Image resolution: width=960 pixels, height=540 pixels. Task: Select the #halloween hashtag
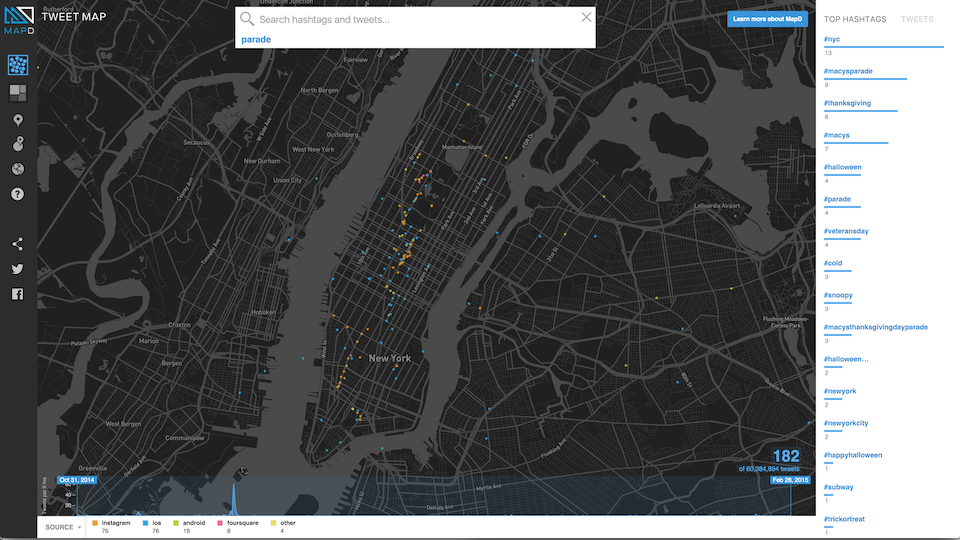842,167
